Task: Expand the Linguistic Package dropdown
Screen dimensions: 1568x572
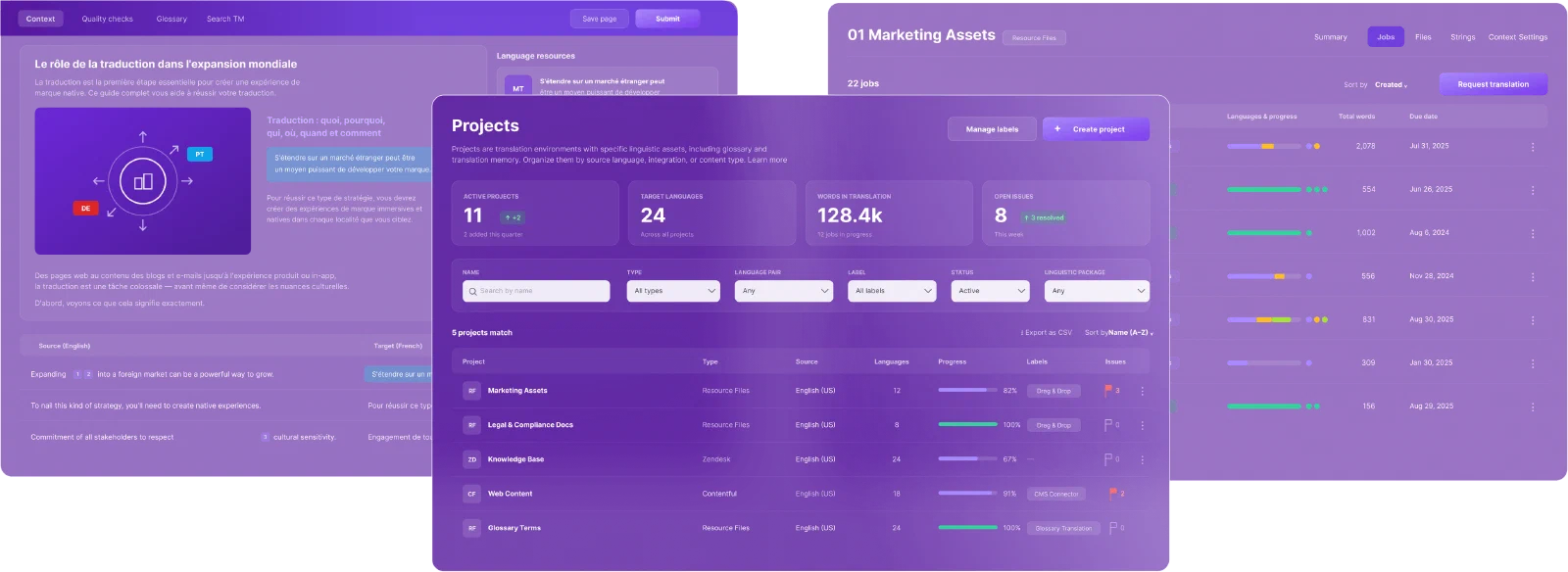Action: click(1097, 291)
